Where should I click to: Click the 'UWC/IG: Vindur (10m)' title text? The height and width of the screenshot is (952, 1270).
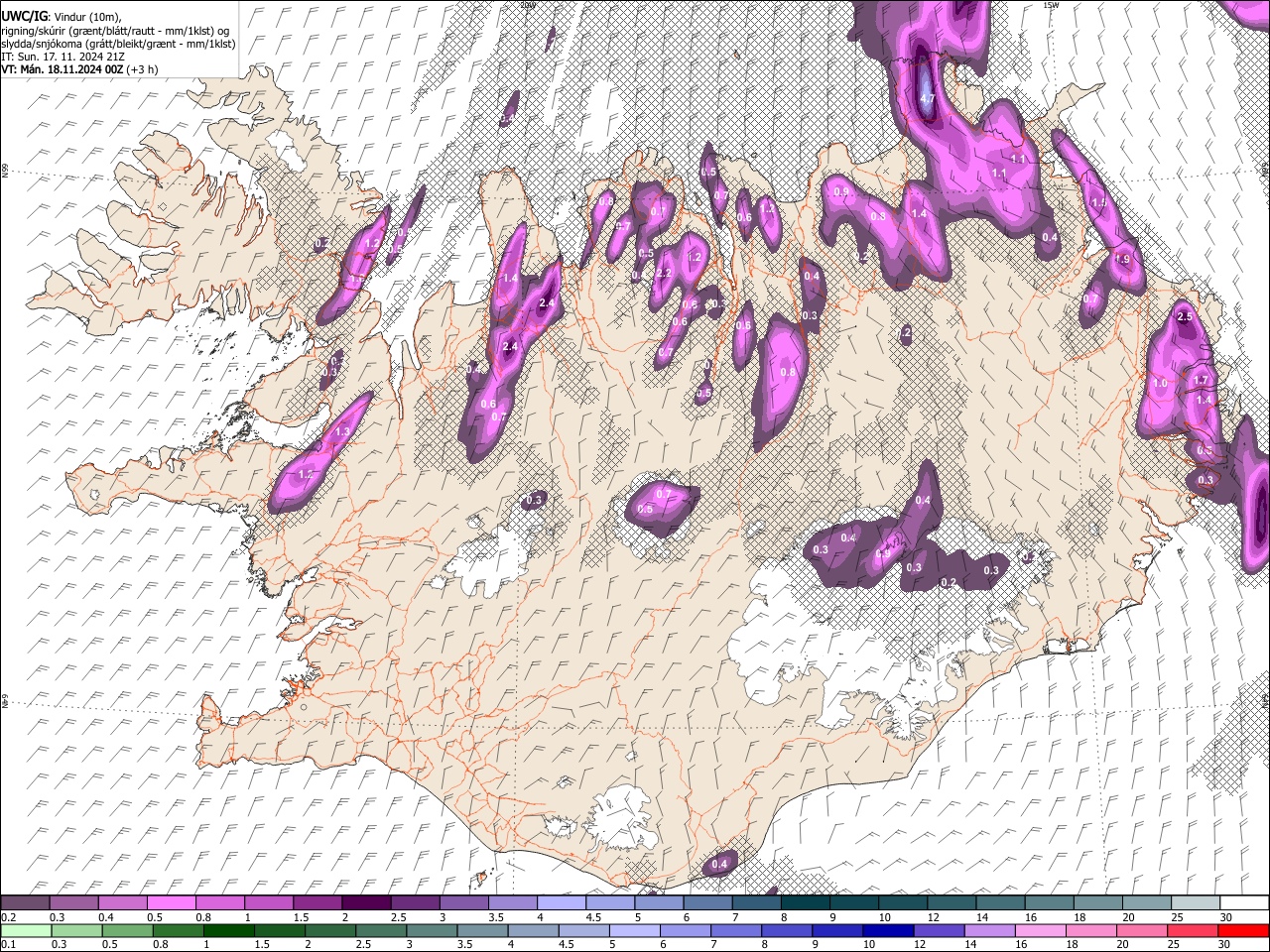tap(62, 16)
